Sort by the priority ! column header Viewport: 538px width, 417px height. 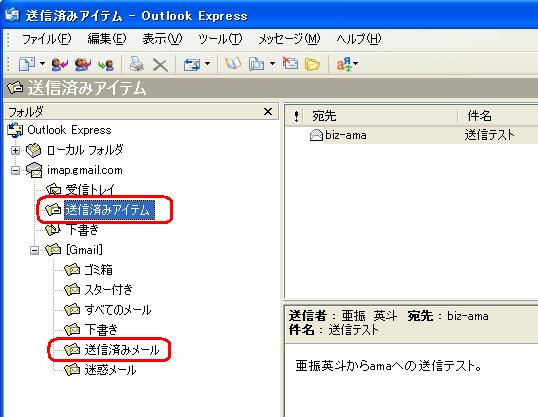coord(296,116)
